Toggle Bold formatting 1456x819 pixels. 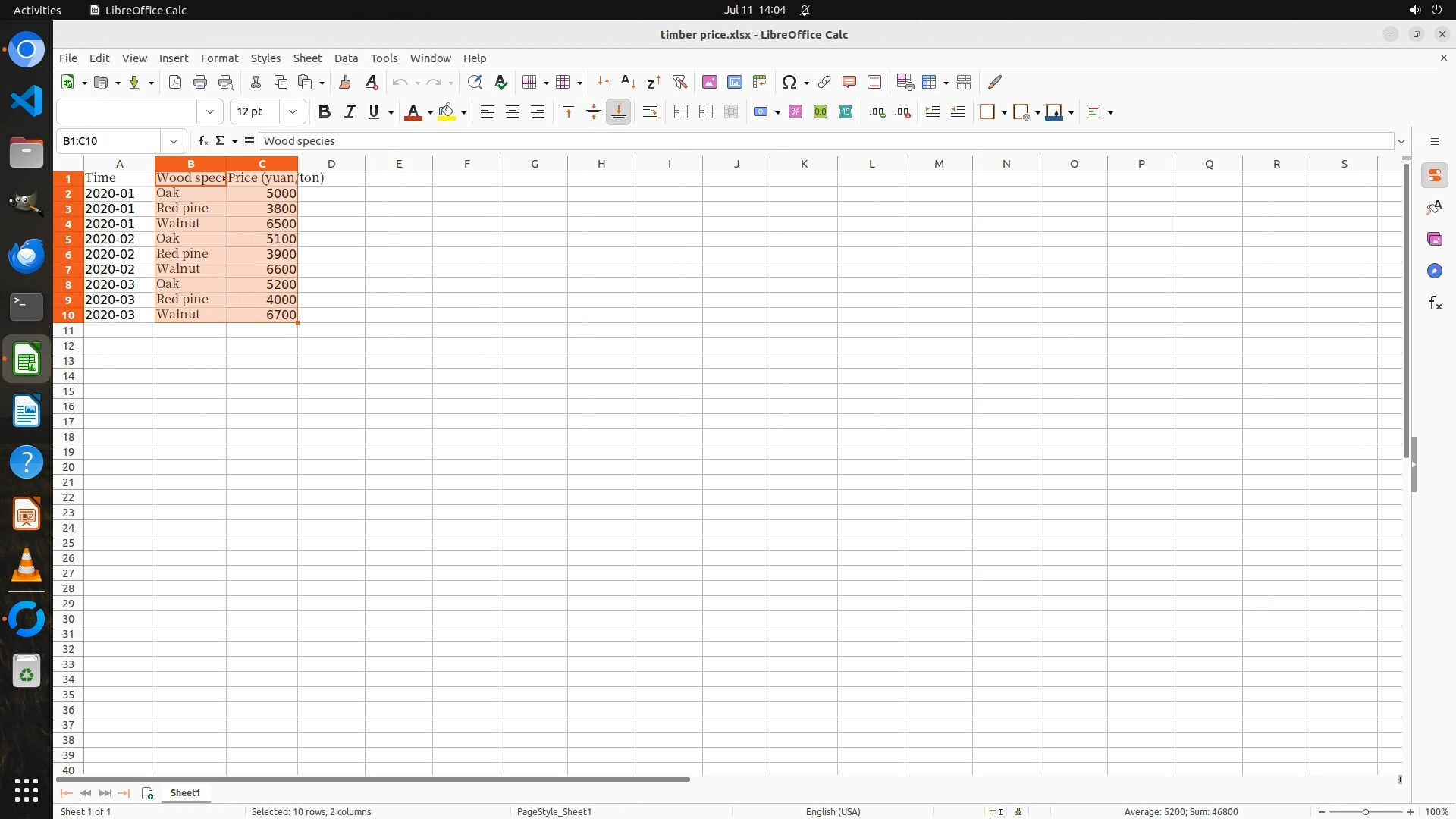325,112
